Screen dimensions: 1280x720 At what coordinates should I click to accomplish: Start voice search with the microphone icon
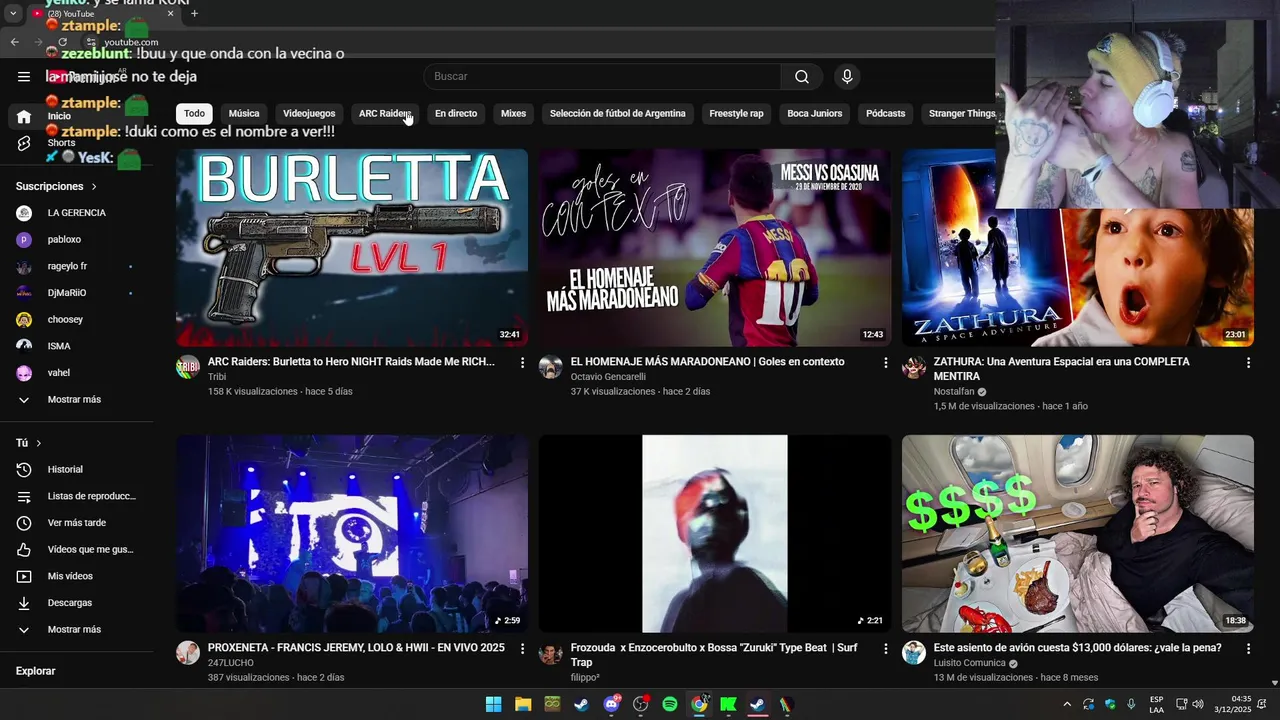tap(847, 77)
